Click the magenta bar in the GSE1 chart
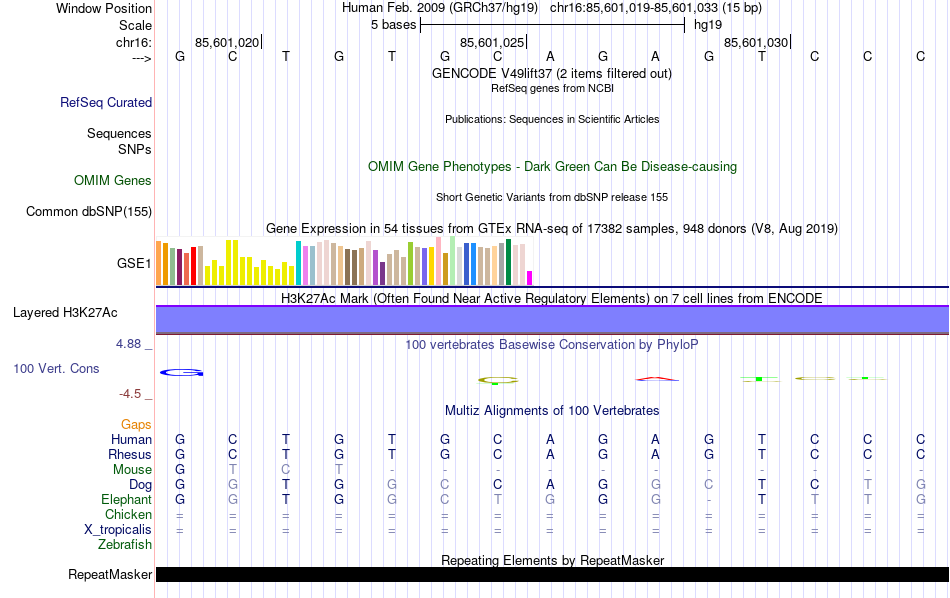This screenshot has width=950, height=598. tap(529, 278)
